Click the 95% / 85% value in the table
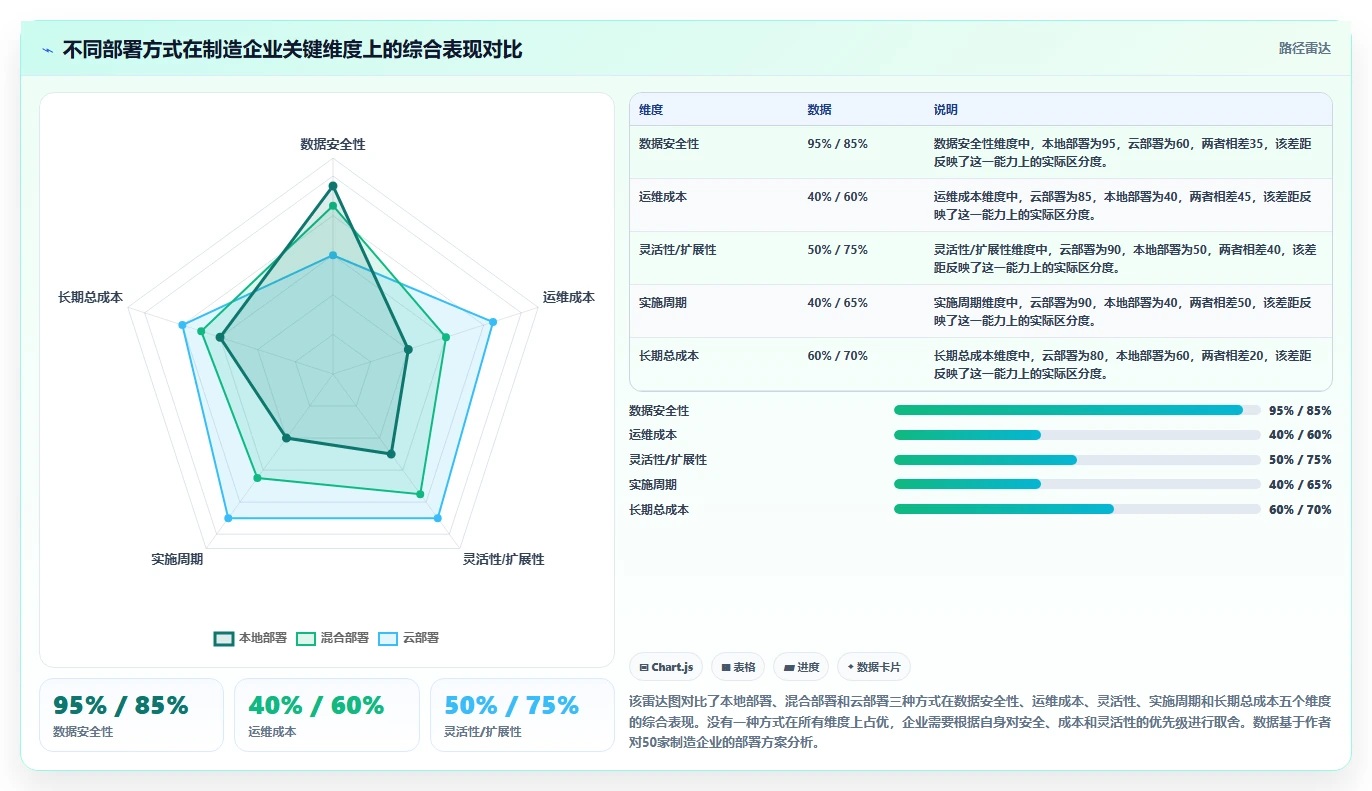This screenshot has height=791, width=1372. point(837,144)
